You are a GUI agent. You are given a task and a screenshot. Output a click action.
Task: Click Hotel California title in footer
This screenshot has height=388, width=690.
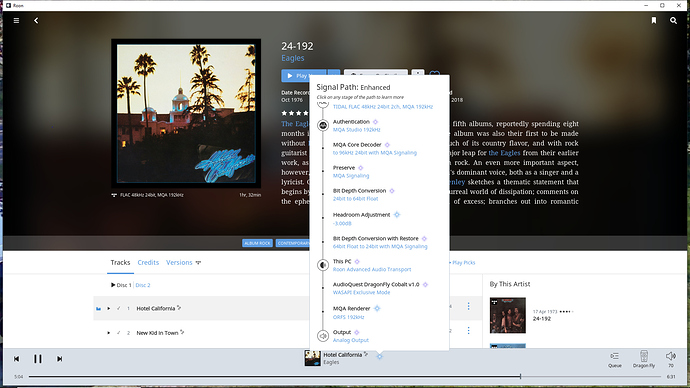pos(342,355)
